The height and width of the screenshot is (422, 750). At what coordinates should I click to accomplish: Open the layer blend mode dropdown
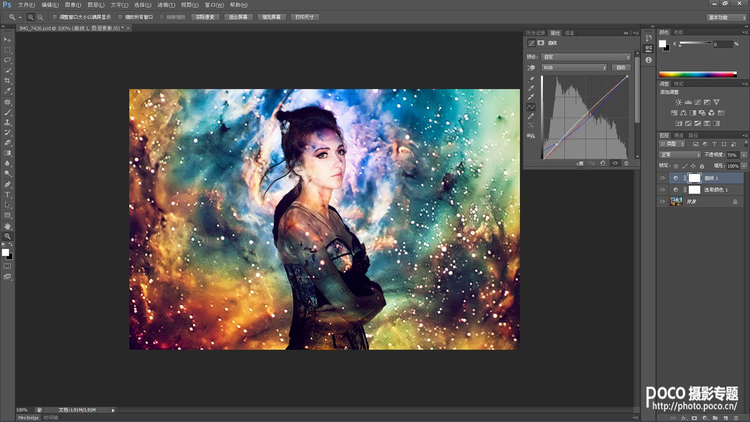tap(680, 155)
